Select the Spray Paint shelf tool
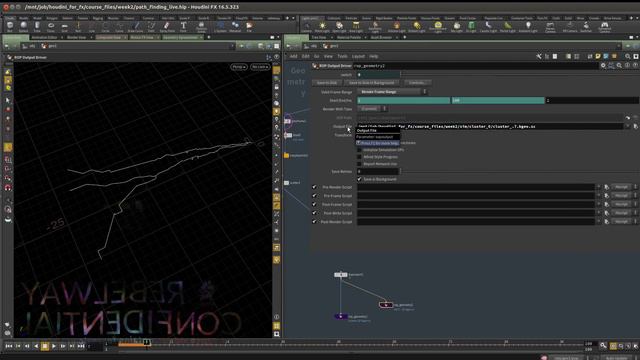The image size is (640, 360). click(x=167, y=27)
